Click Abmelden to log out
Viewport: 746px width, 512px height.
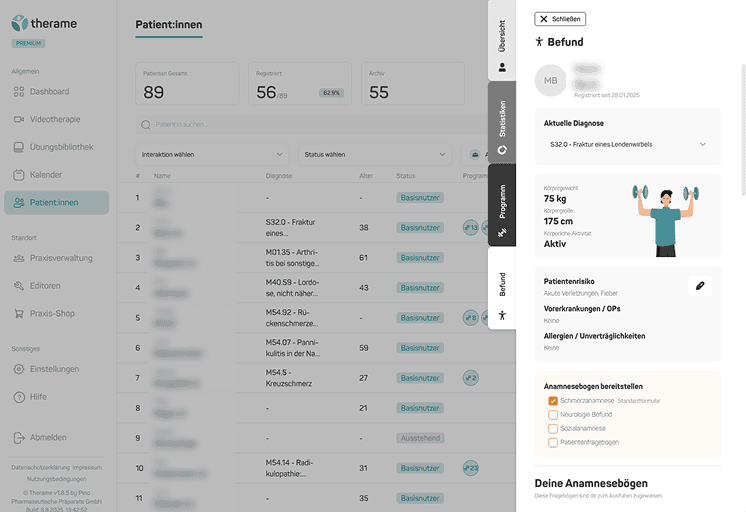pyautogui.click(x=48, y=437)
